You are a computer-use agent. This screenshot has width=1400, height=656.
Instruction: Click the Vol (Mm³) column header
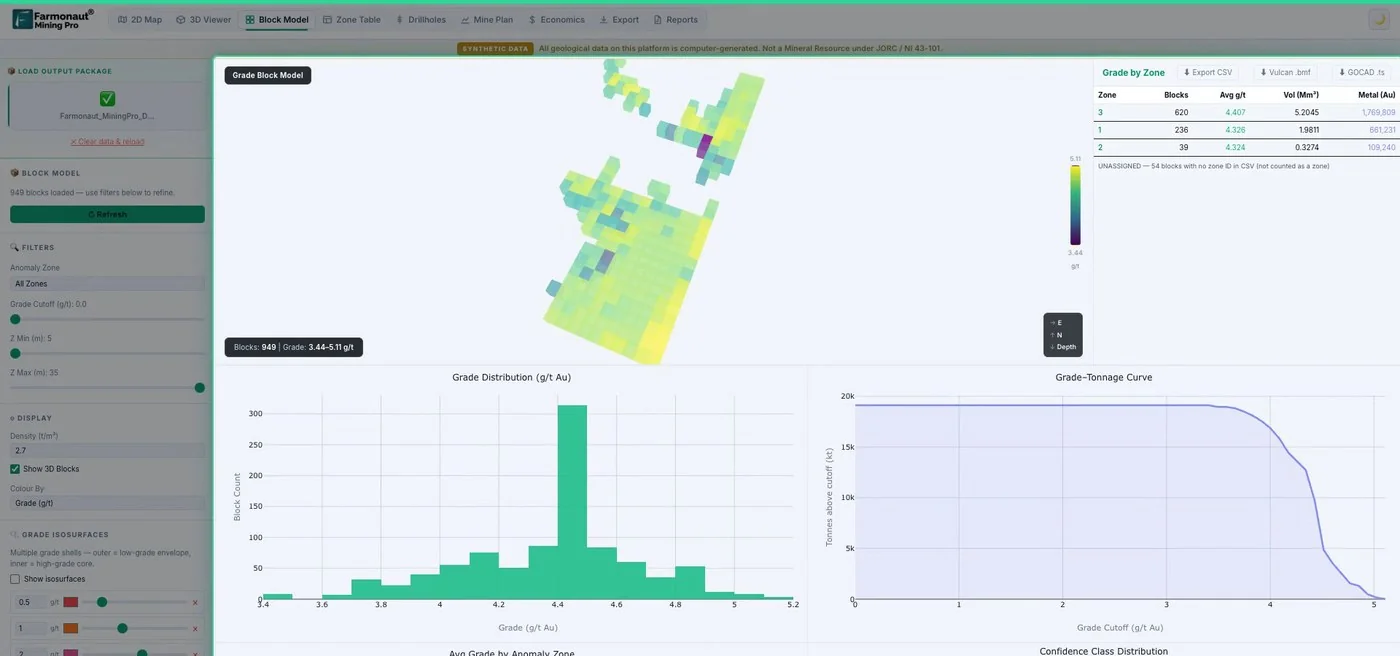click(1301, 95)
